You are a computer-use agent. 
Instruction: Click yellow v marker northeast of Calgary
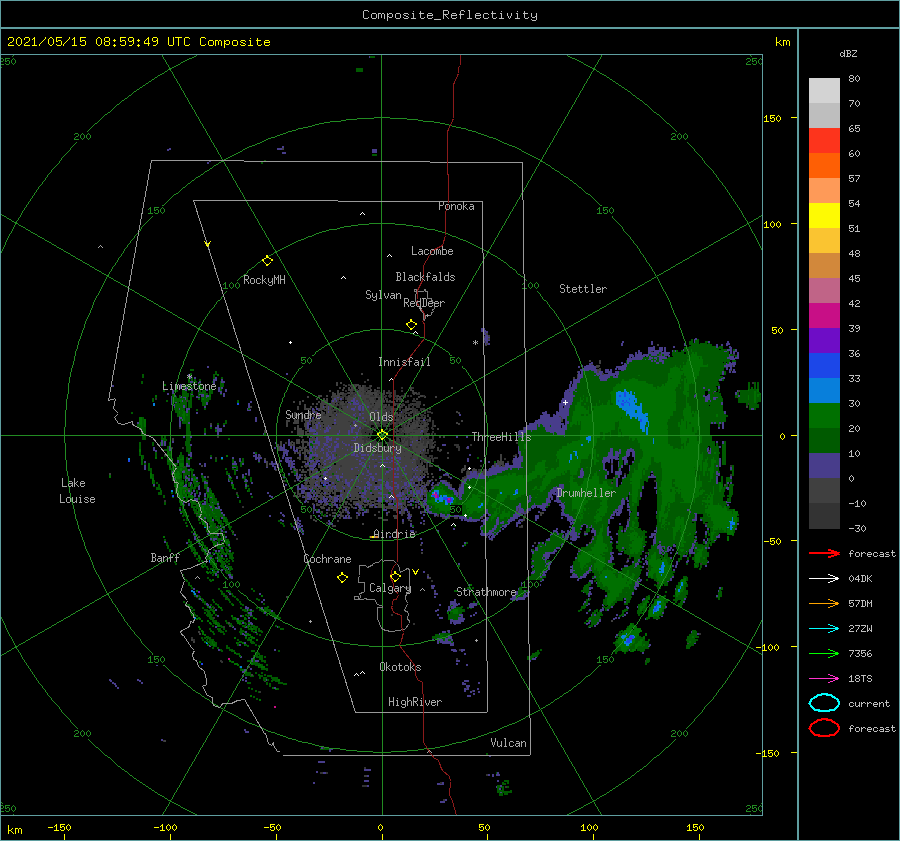coord(415,572)
